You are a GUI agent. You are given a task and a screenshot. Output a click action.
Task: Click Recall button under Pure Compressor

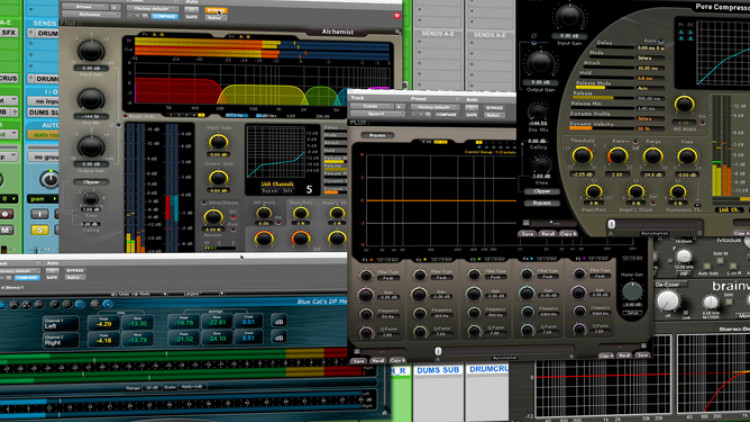(x=548, y=233)
